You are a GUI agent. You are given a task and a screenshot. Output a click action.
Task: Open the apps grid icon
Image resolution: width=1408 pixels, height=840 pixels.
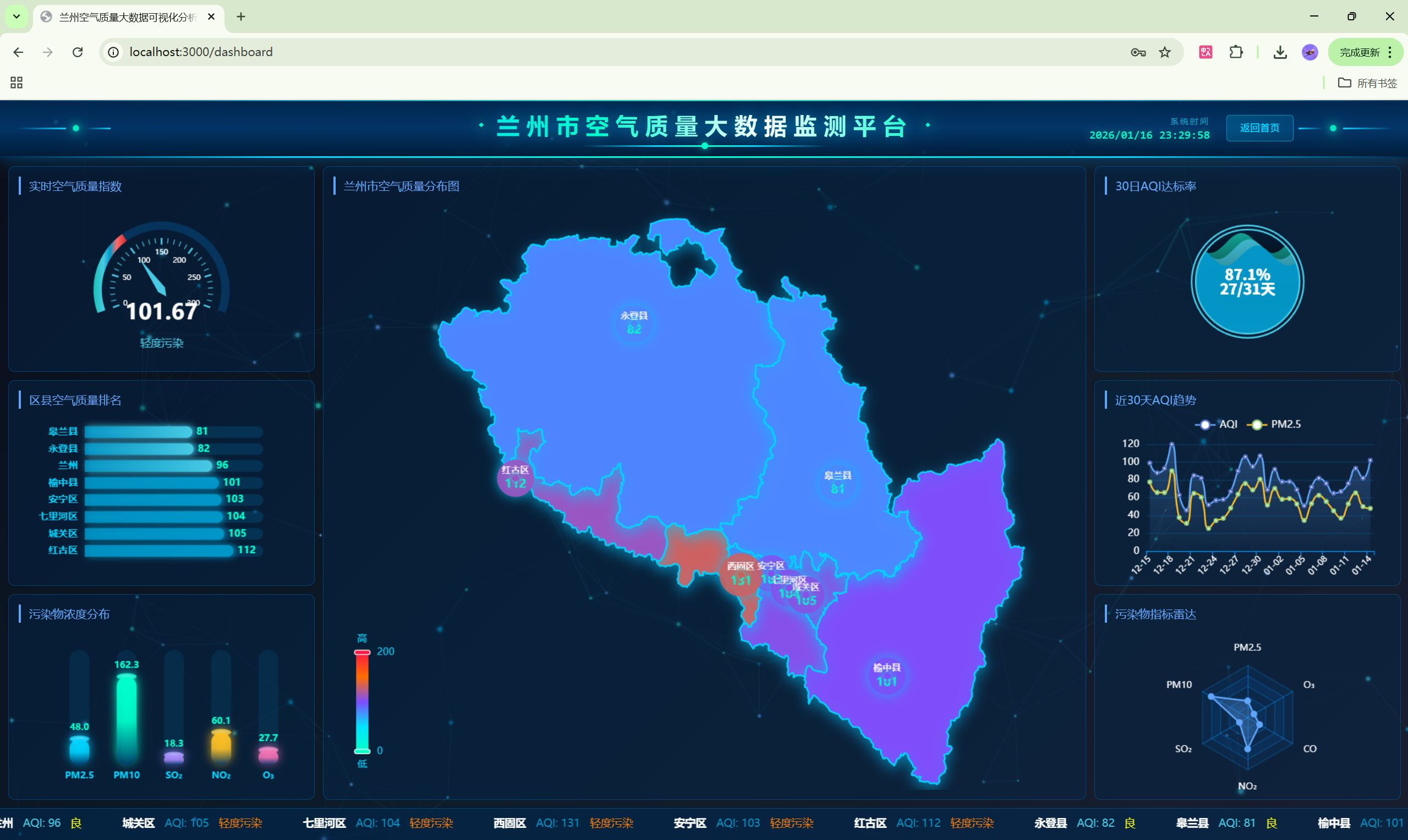pyautogui.click(x=17, y=83)
